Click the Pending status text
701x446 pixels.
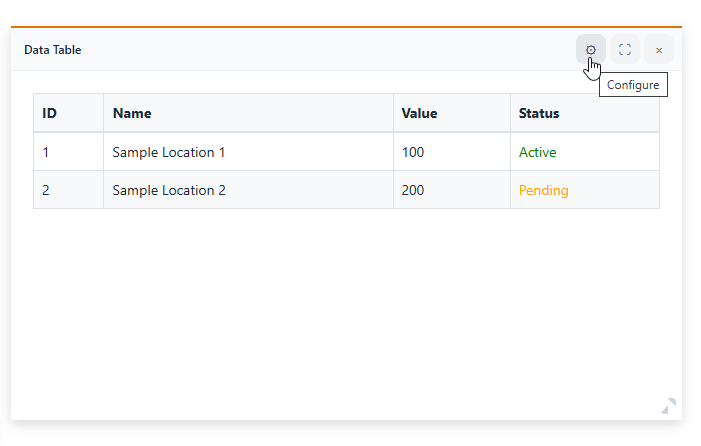coord(543,190)
